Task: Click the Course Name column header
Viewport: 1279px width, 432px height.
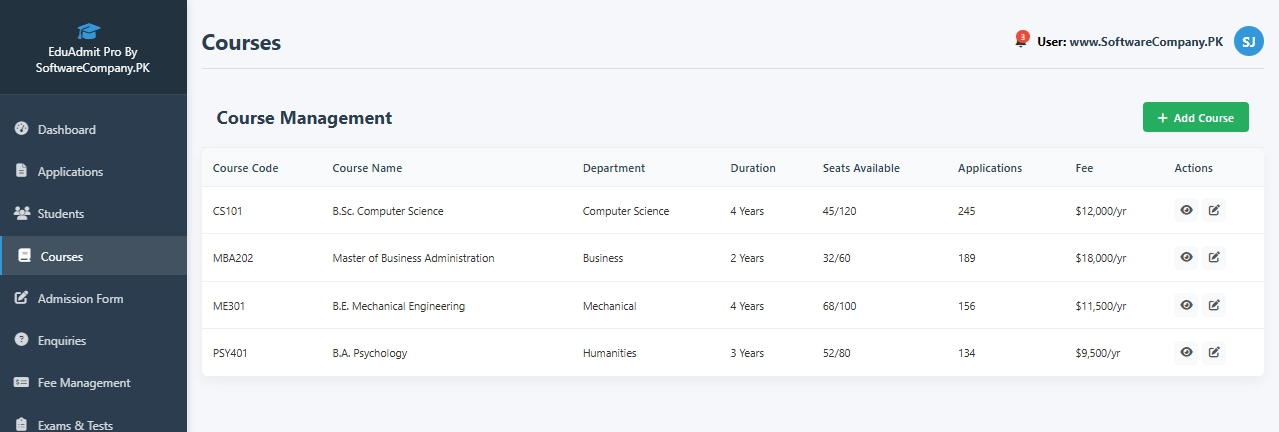Action: pyautogui.click(x=367, y=168)
